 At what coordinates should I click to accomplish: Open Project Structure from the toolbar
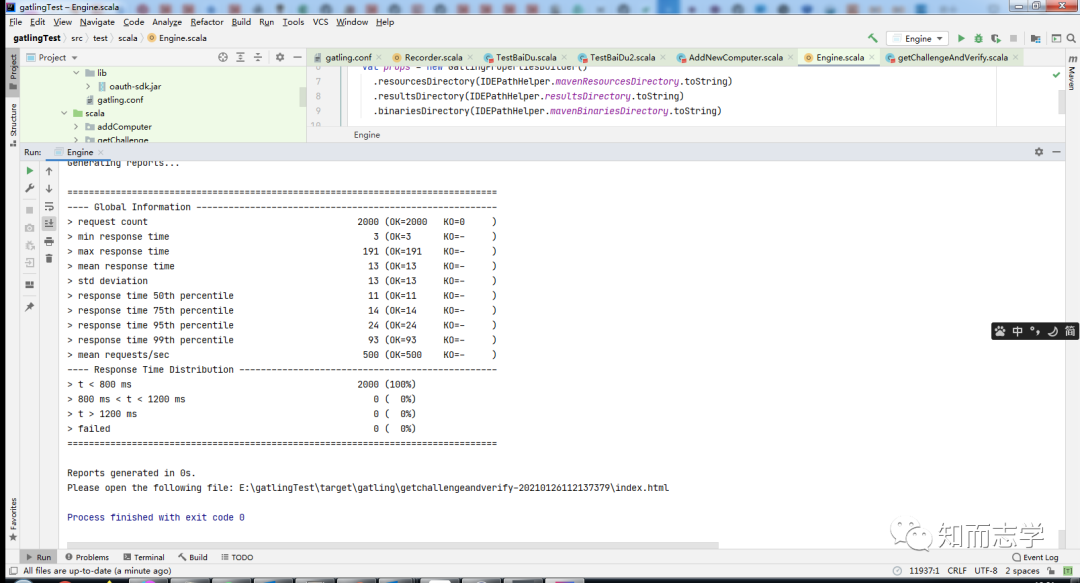tap(1035, 39)
